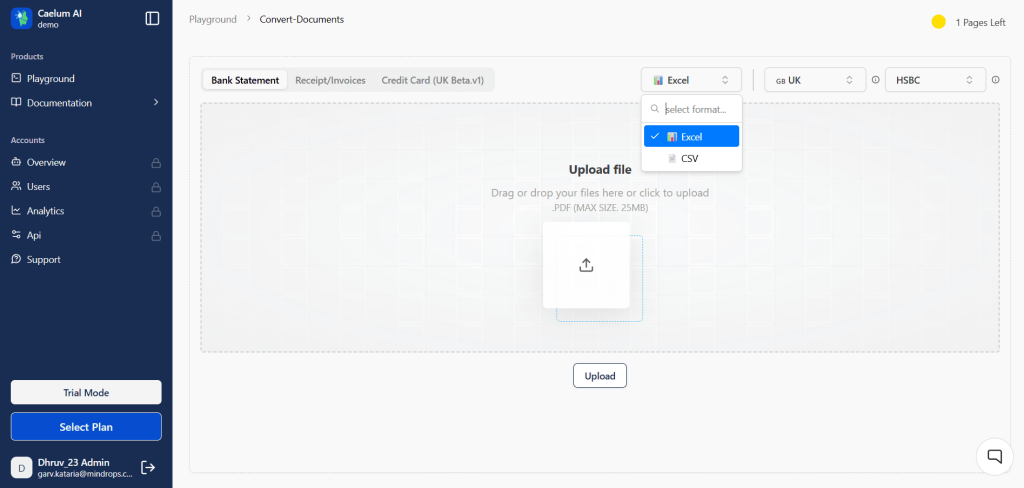This screenshot has height=488, width=1024.
Task: Click the Upload button
Action: click(x=600, y=376)
